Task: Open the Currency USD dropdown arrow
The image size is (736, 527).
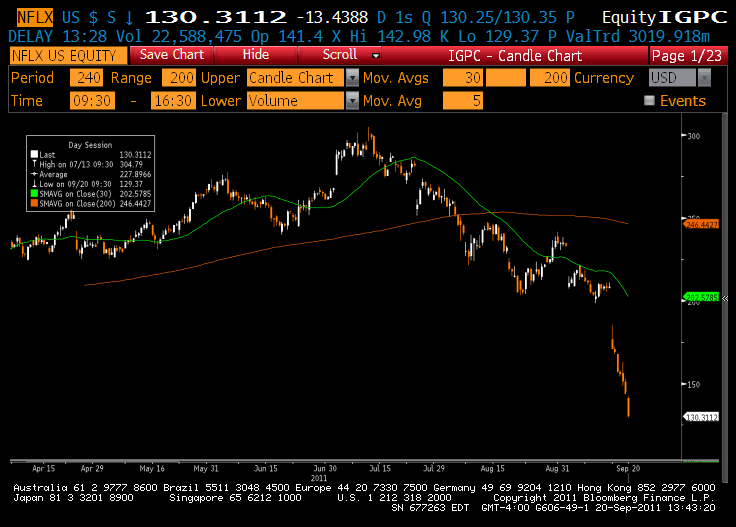Action: (x=704, y=78)
